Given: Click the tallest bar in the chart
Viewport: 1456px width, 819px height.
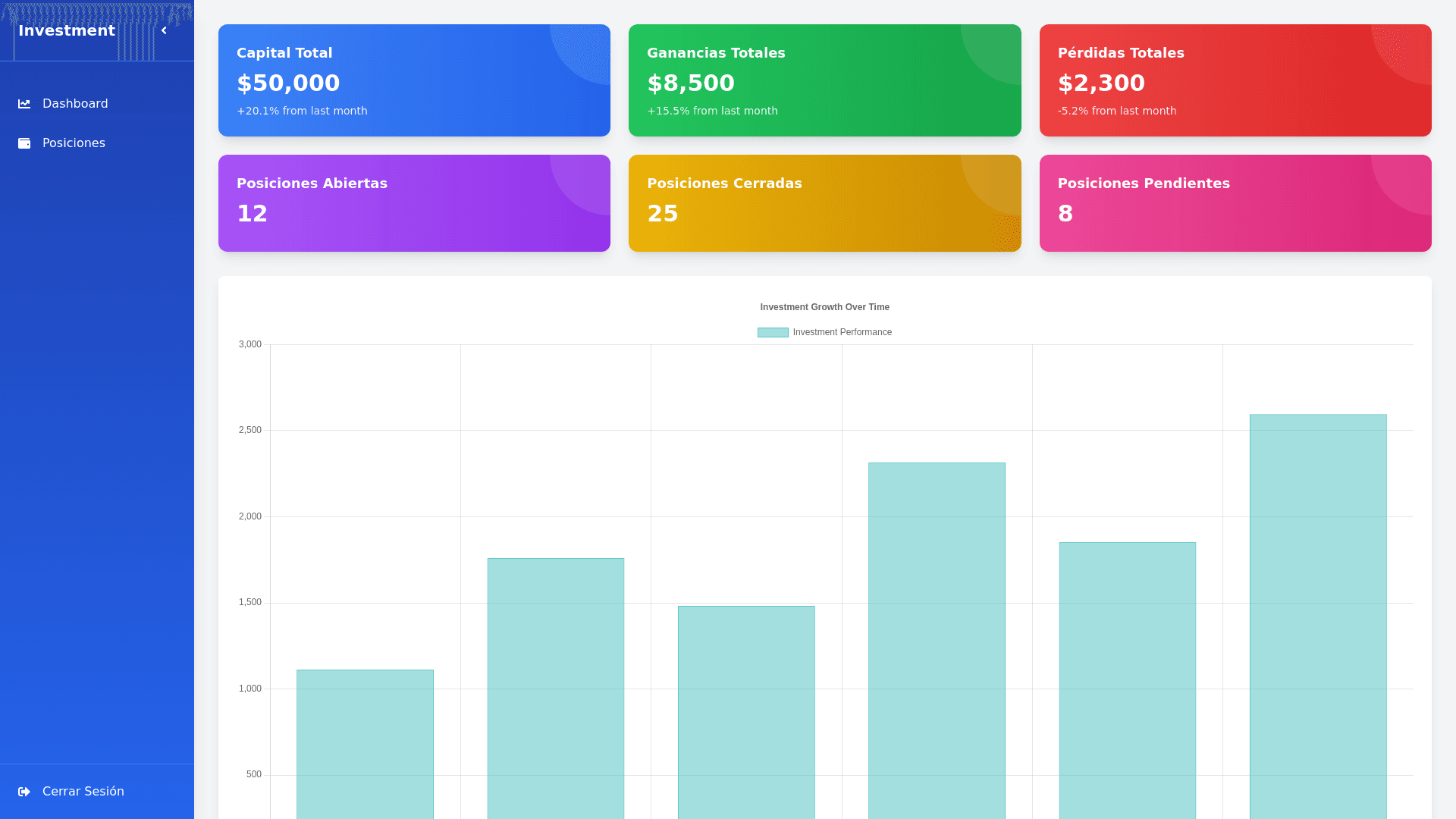Looking at the screenshot, I should (1318, 614).
